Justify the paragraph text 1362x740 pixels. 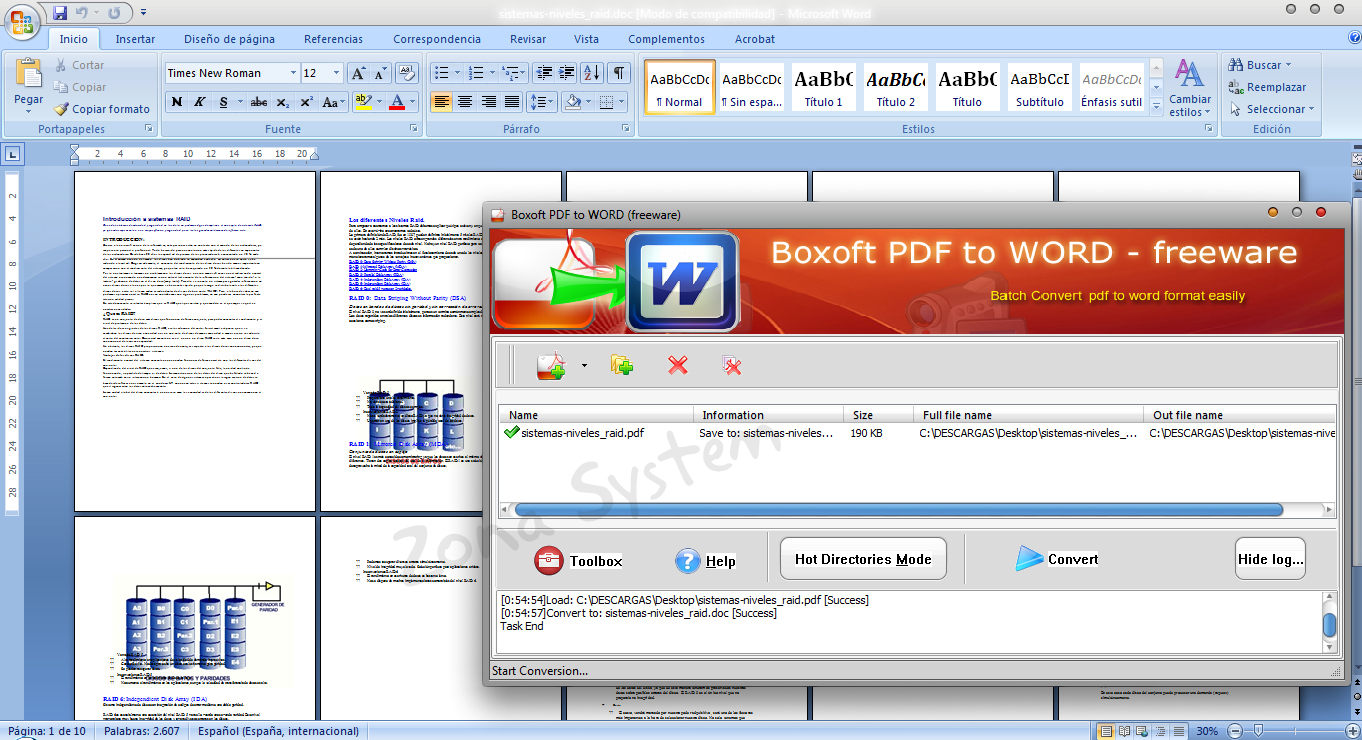512,102
